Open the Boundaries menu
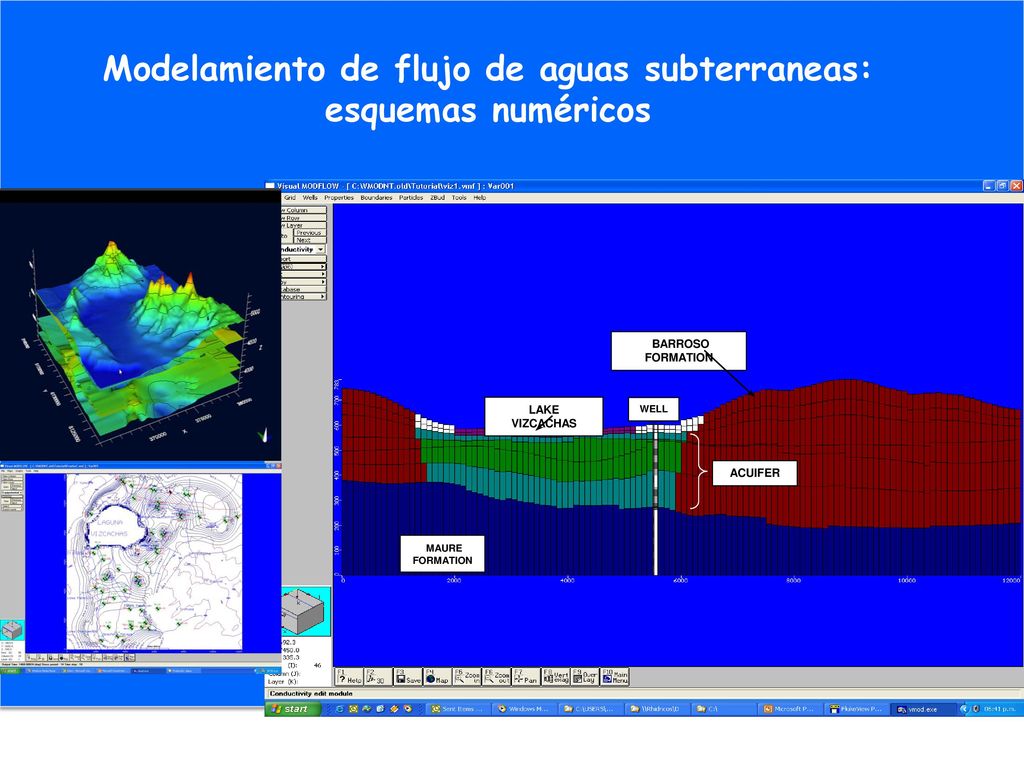 [376, 197]
